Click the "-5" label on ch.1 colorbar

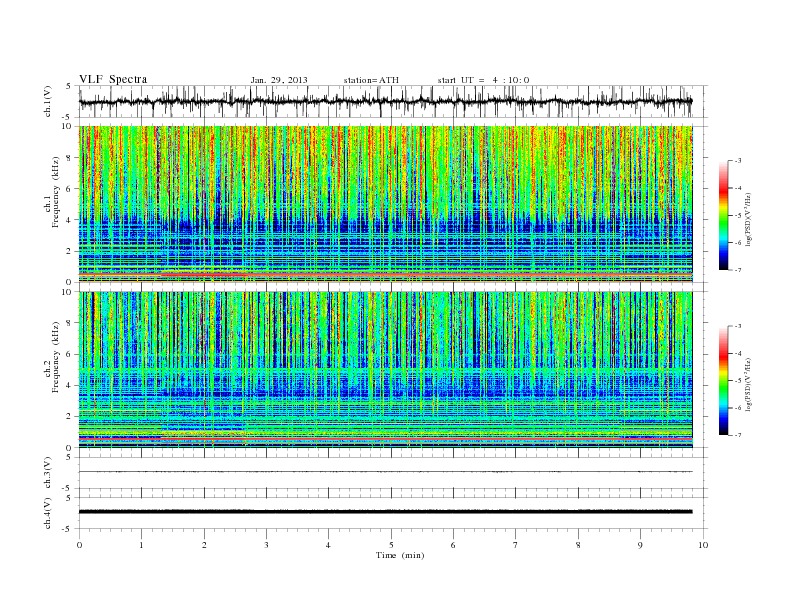[x=738, y=216]
